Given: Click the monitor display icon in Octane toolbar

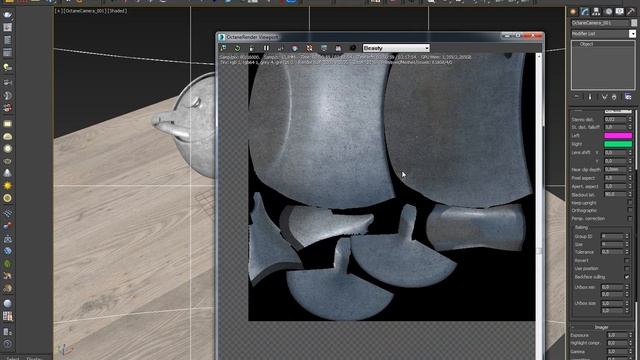Looking at the screenshot, I should (324, 48).
